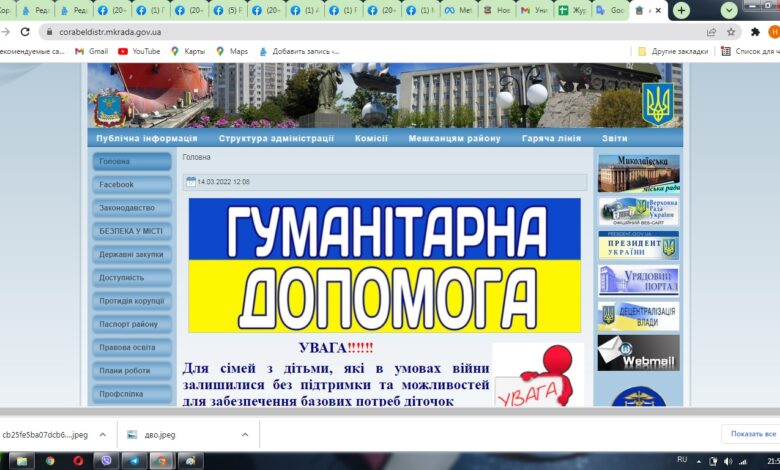Click the Президент України banner

[x=639, y=245]
